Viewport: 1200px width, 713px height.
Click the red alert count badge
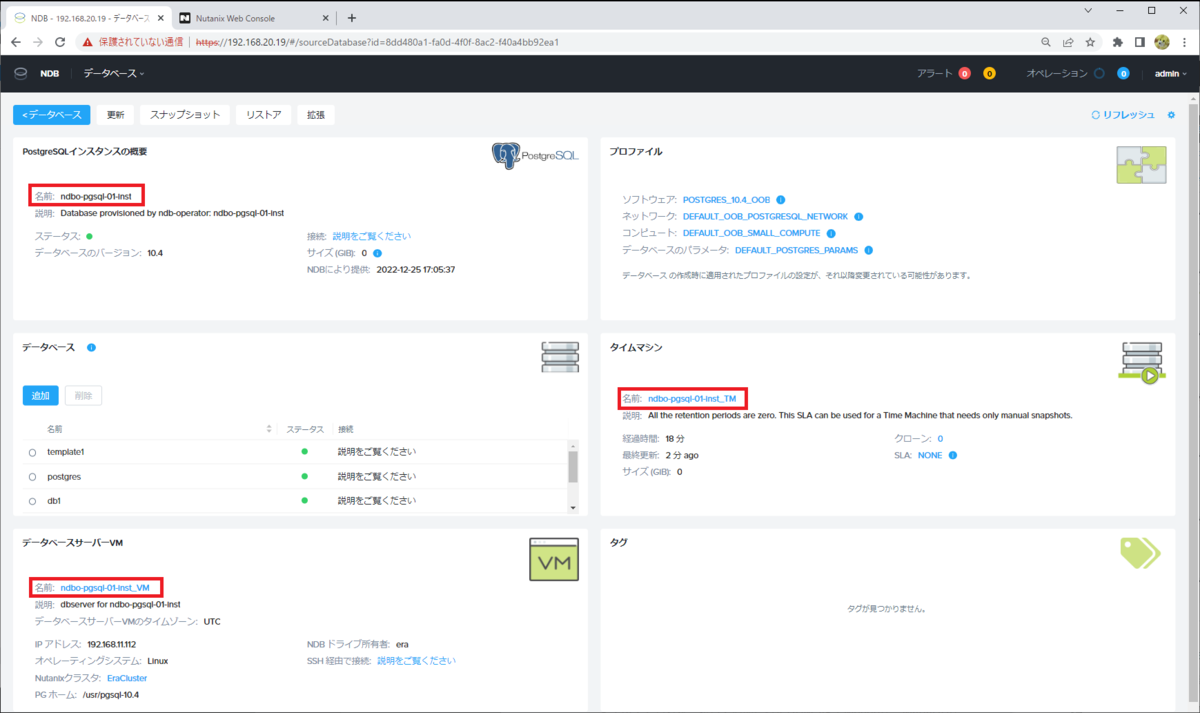[964, 73]
